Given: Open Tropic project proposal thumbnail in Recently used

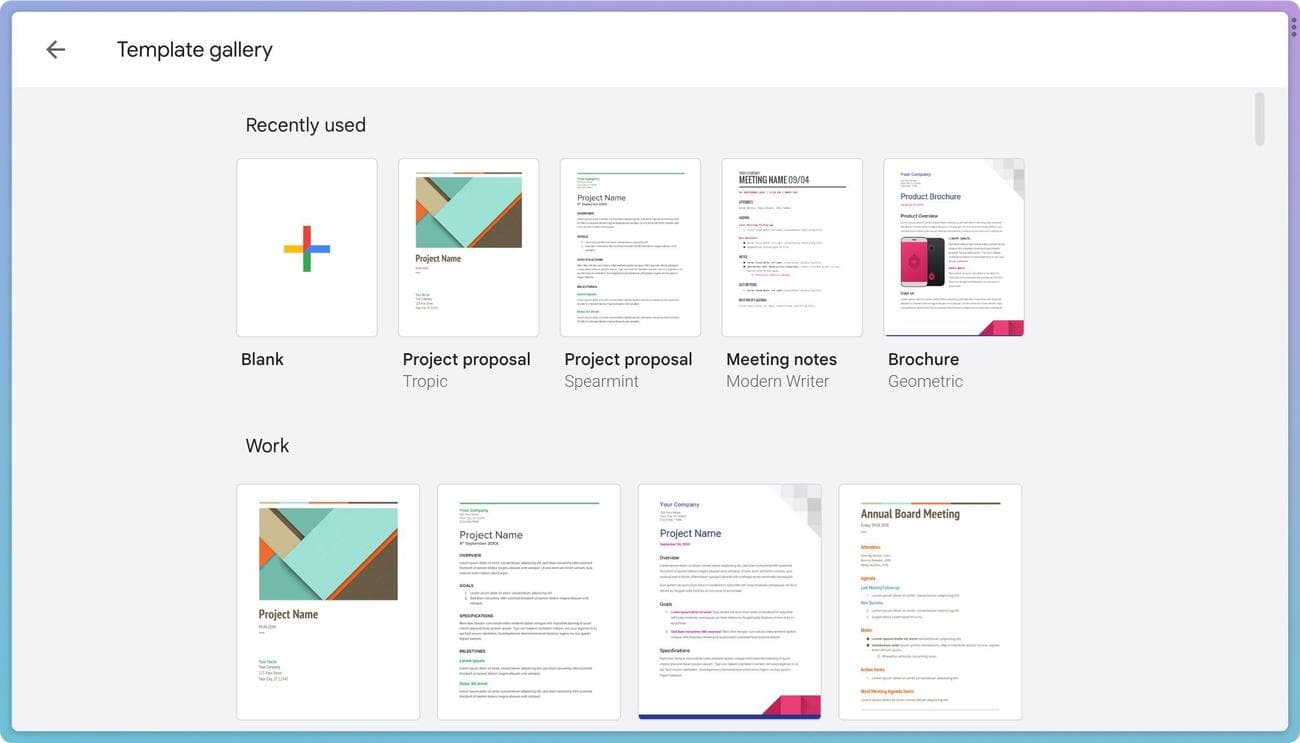Looking at the screenshot, I should 468,248.
